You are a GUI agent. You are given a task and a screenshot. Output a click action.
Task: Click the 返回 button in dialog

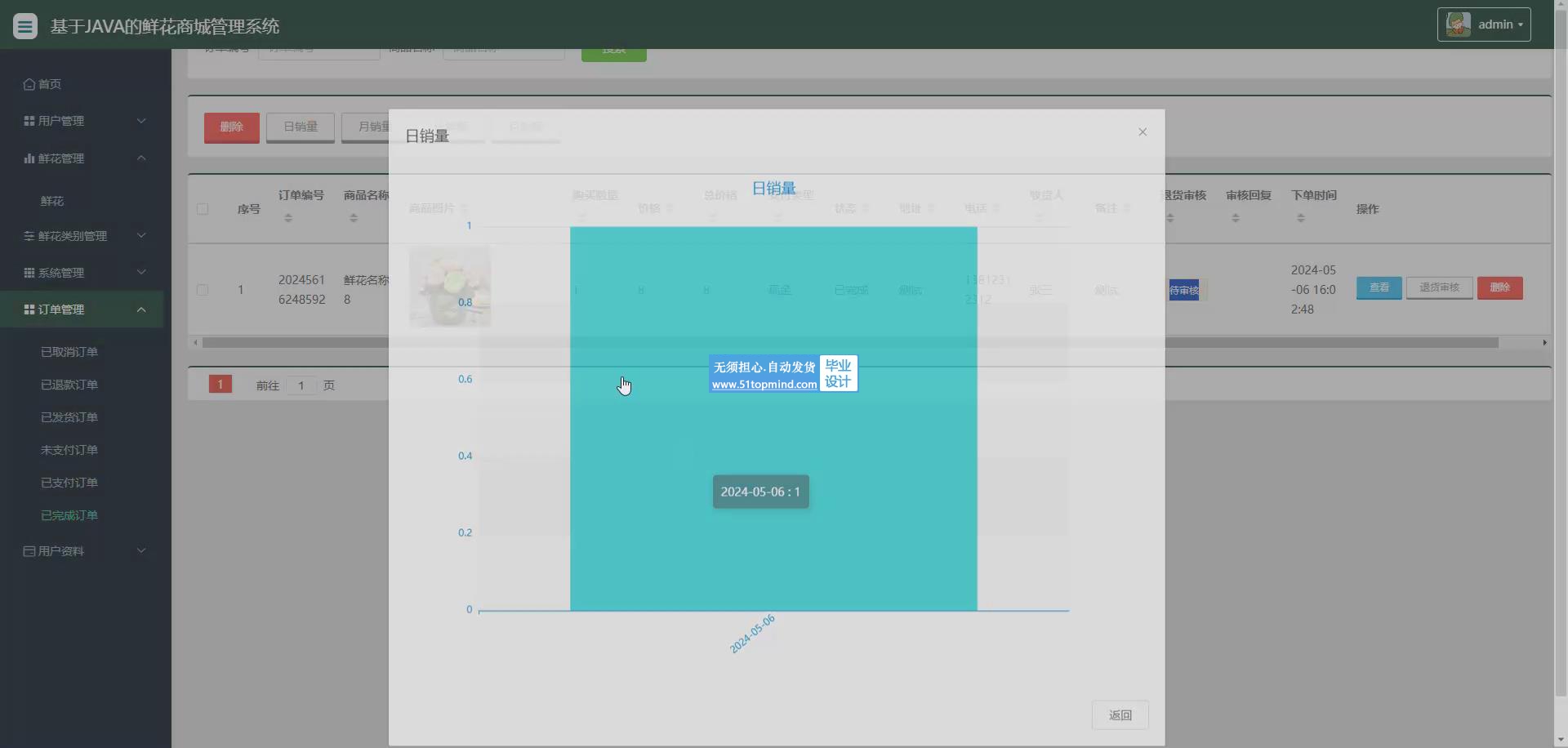(x=1120, y=715)
